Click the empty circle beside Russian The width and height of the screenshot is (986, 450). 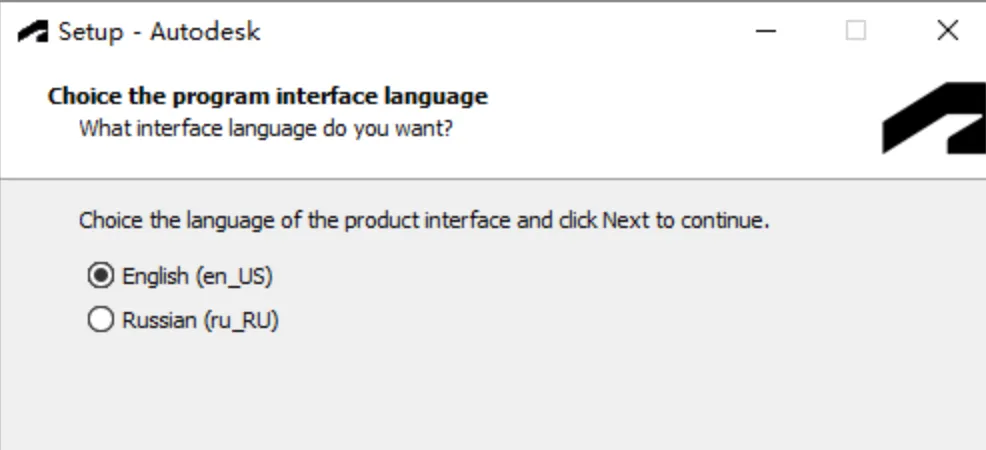coord(100,321)
